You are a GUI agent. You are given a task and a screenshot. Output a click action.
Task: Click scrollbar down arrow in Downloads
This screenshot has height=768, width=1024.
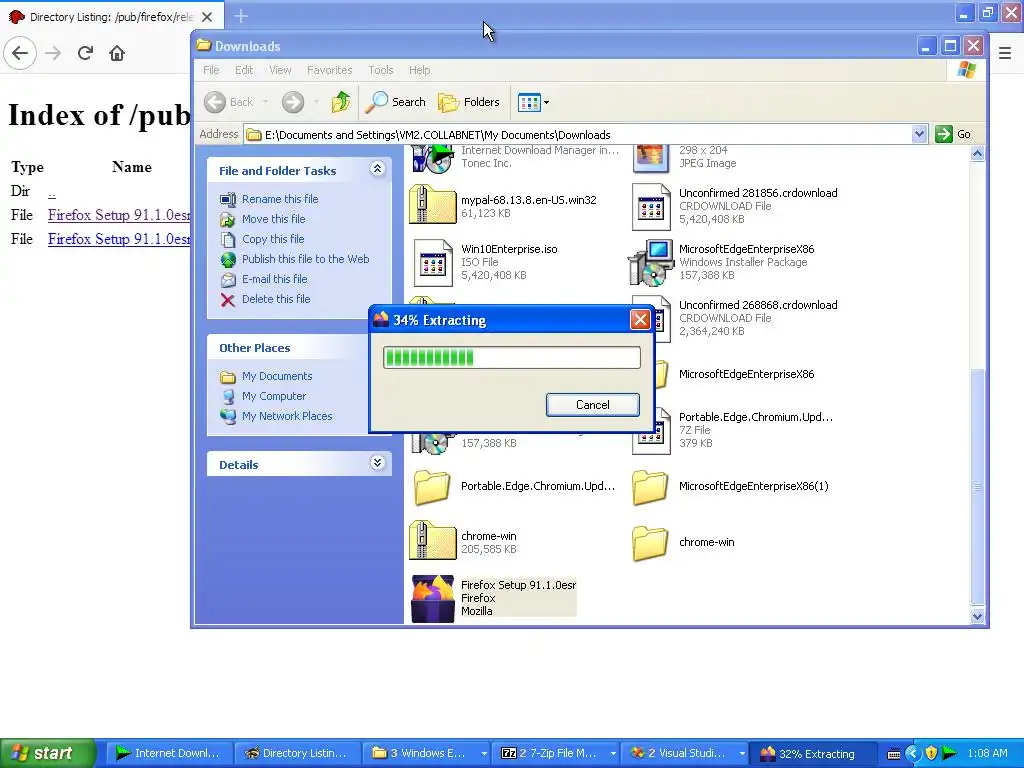pyautogui.click(x=977, y=616)
